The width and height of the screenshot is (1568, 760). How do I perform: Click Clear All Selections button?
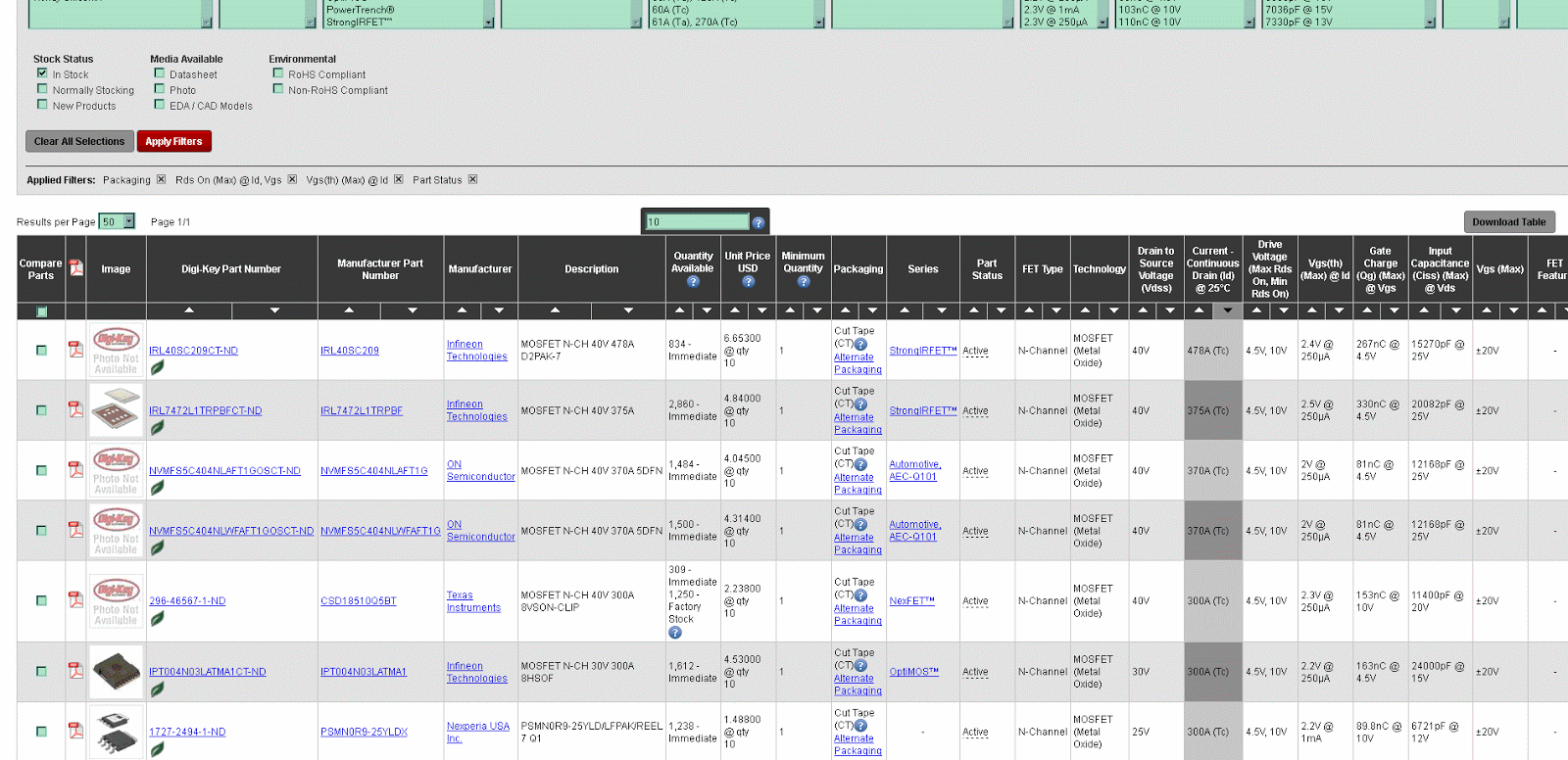pos(79,141)
